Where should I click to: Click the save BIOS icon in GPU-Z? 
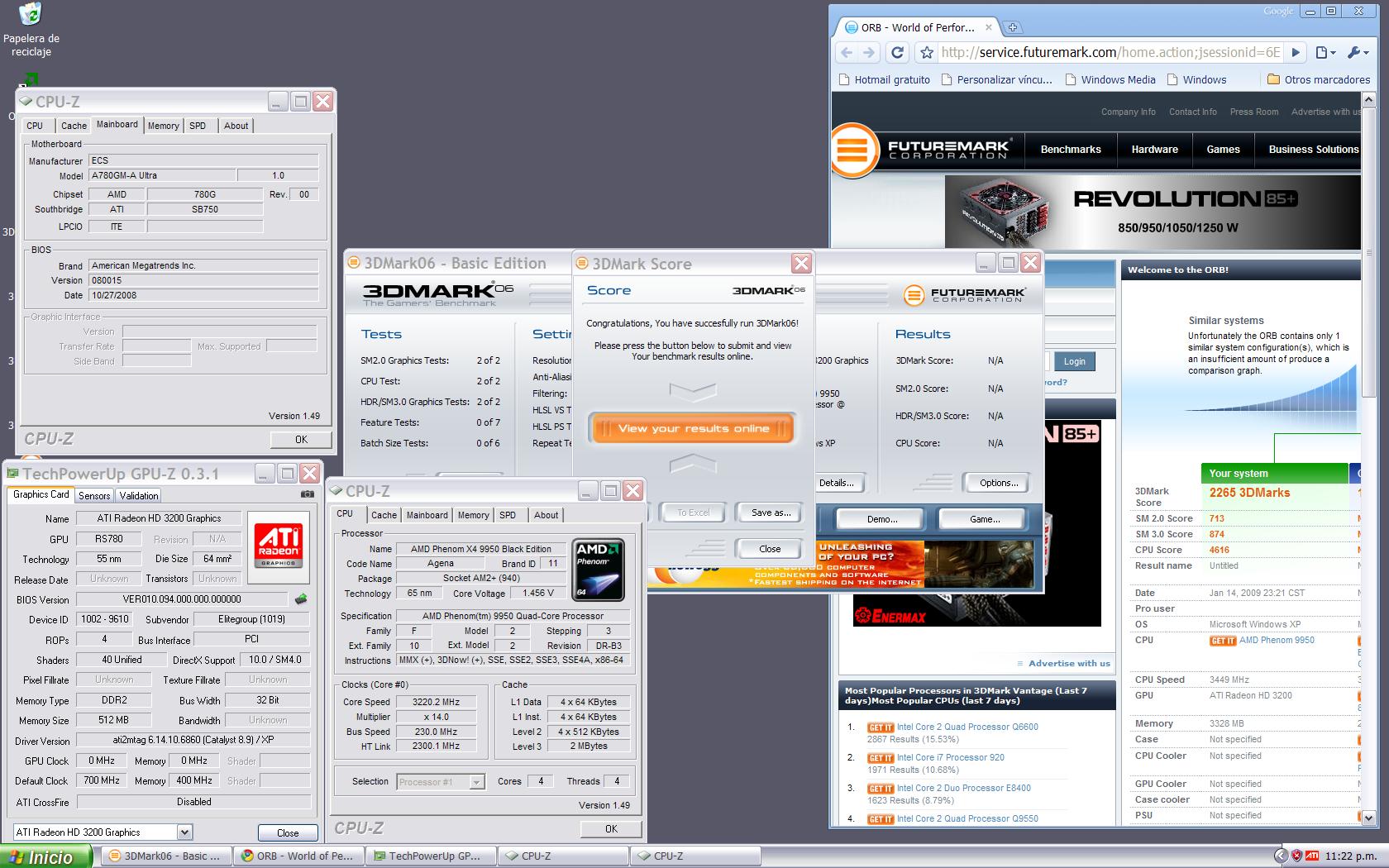[301, 599]
